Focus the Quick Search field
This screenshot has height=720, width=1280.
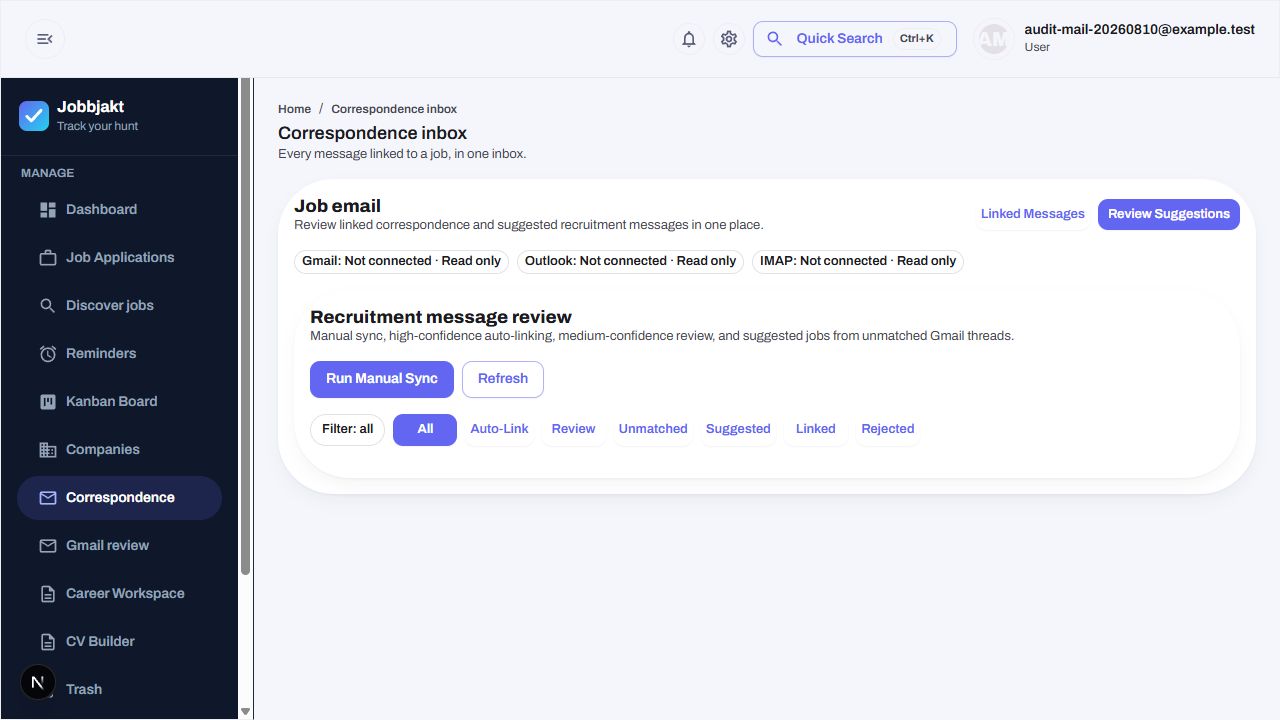click(855, 39)
